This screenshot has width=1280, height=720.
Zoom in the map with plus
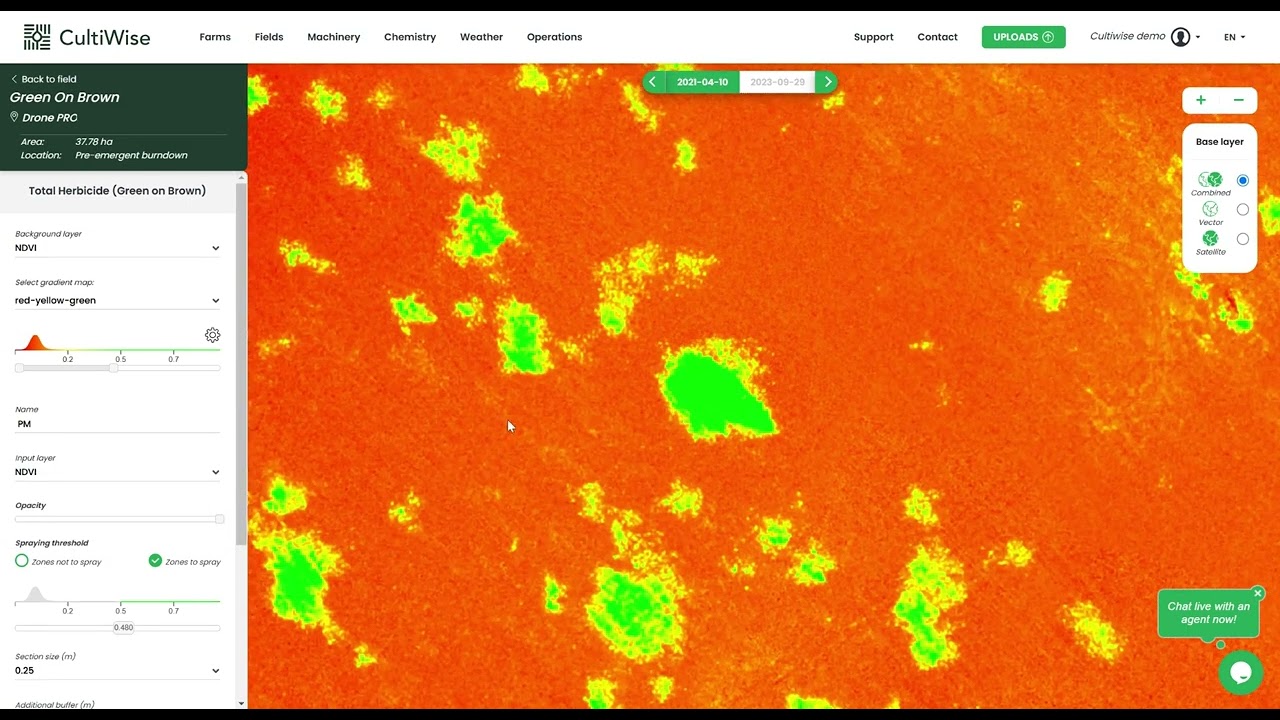pyautogui.click(x=1201, y=100)
